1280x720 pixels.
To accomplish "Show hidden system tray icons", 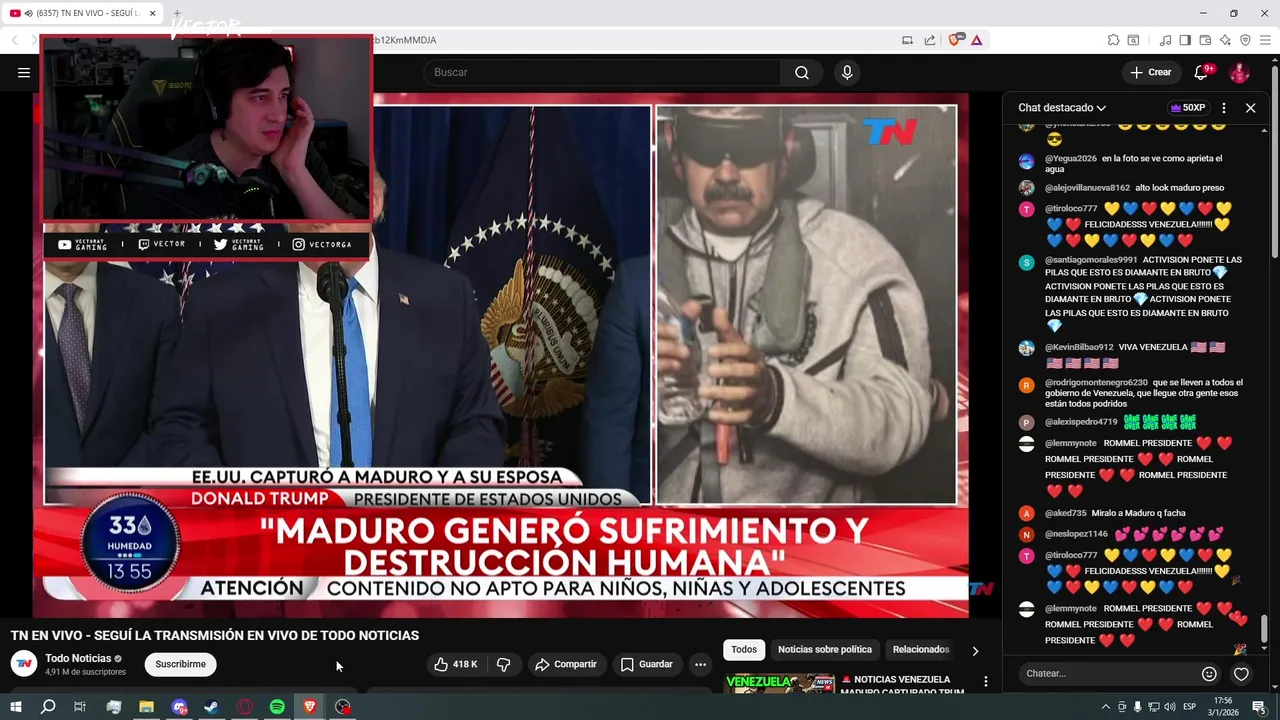I will click(x=1105, y=708).
